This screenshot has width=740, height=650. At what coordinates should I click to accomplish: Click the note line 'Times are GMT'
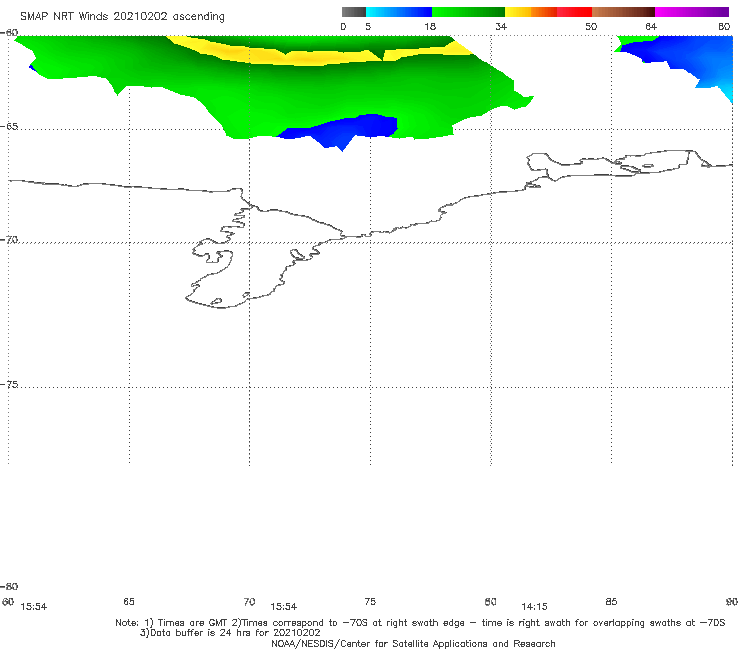(193, 623)
